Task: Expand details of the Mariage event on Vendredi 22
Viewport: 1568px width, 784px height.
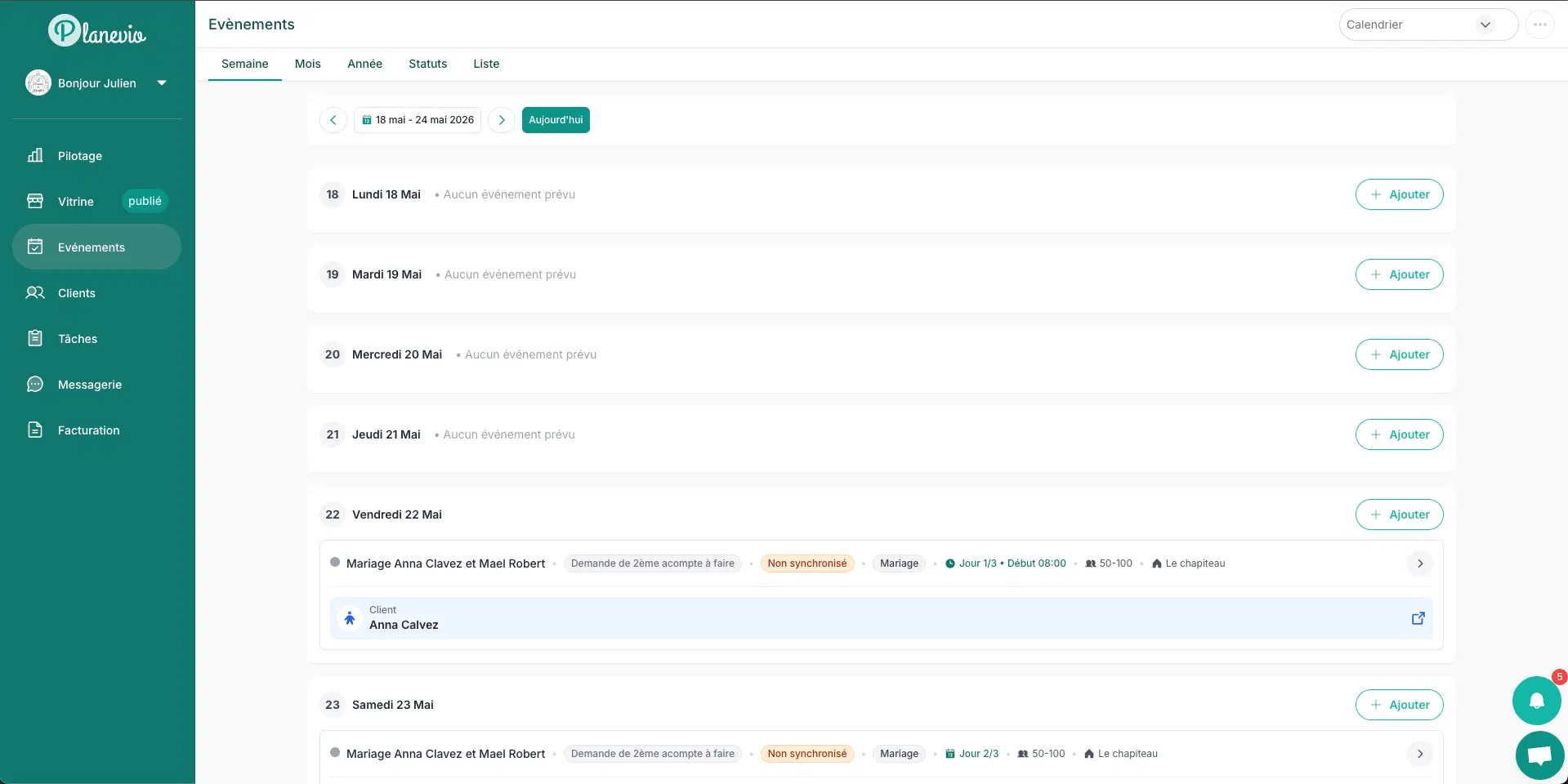Action: tap(1419, 563)
